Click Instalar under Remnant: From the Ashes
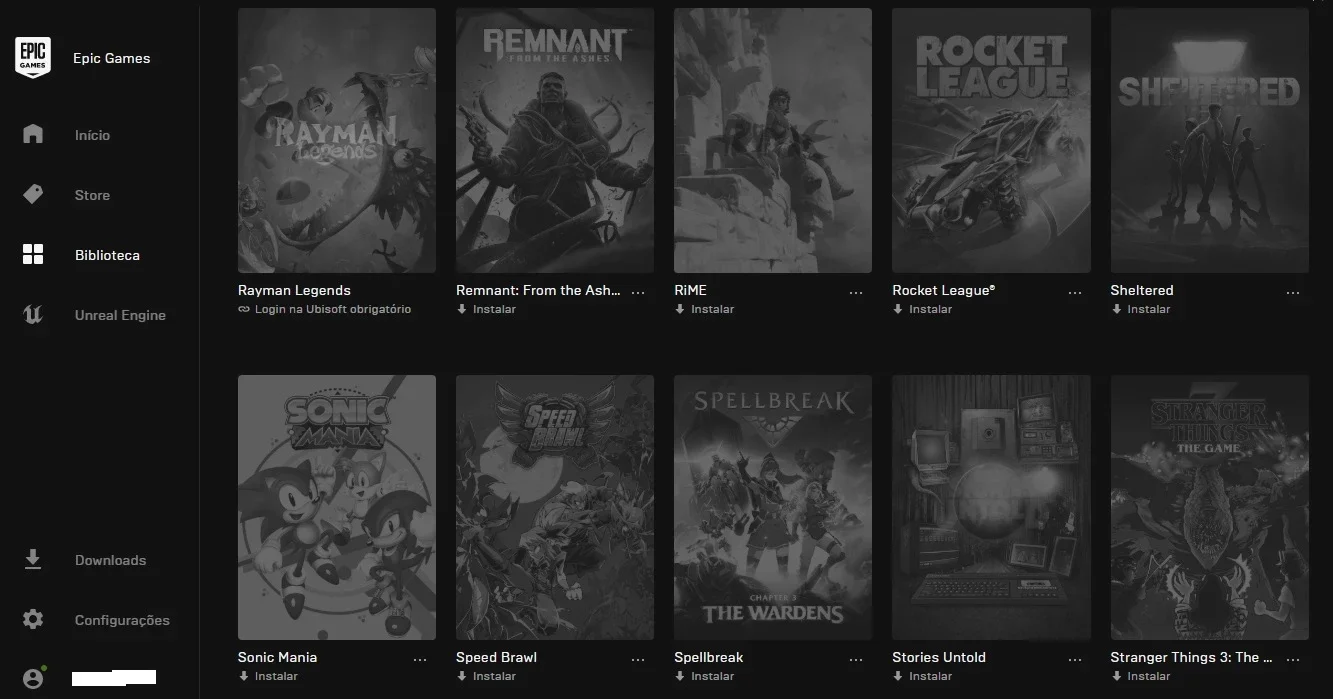The width and height of the screenshot is (1333, 699). tap(494, 309)
